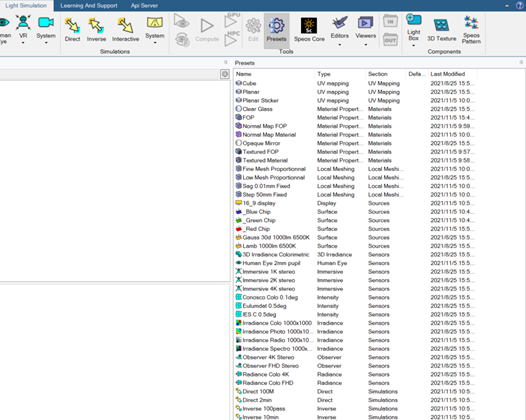Sort presets by Type column header
This screenshot has height=420, width=526.
pyautogui.click(x=339, y=74)
